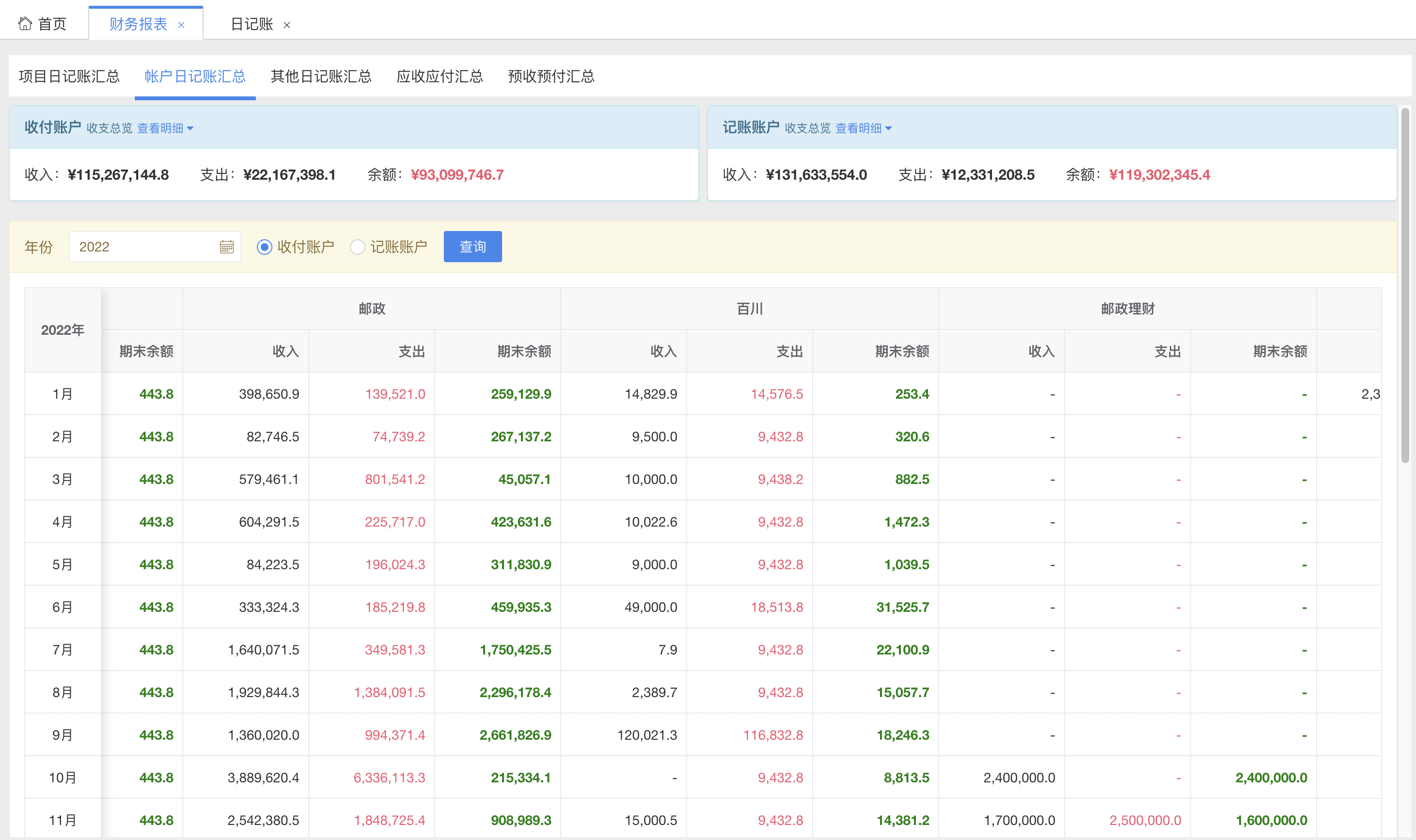The height and width of the screenshot is (840, 1416).
Task: Open the 预收预付汇总 tab
Action: coord(551,77)
